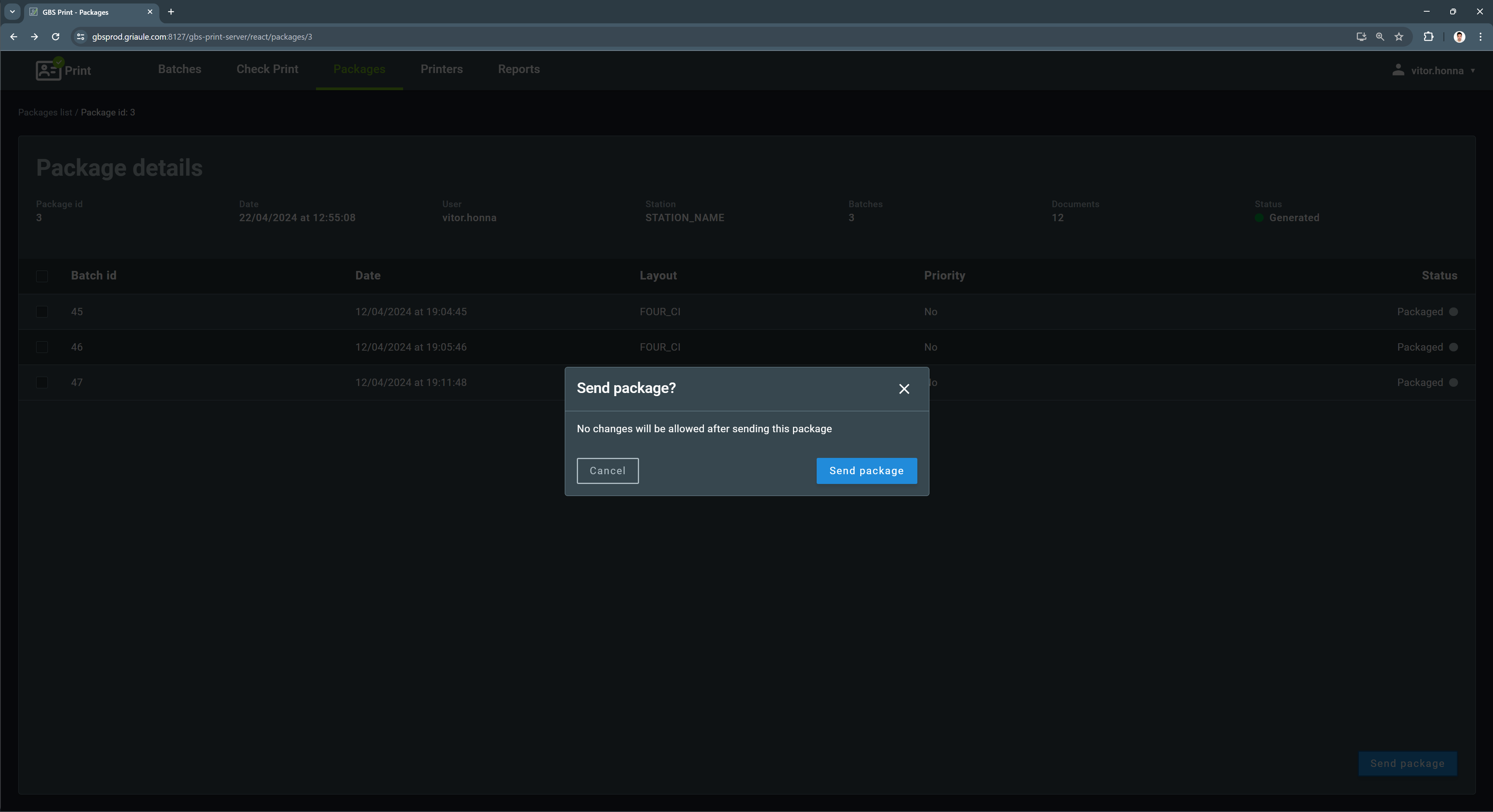
Task: Close the Send package dialog with X
Action: [904, 389]
